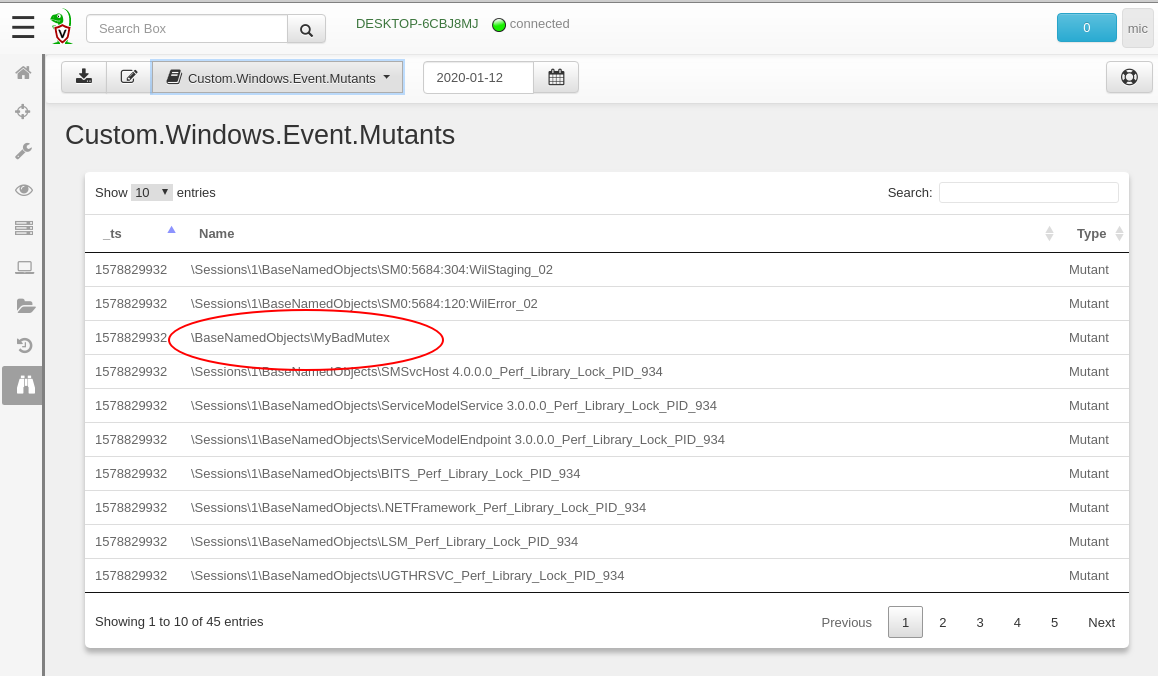This screenshot has width=1158, height=676.
Task: Click the edit pencil icon button
Action: pos(129,77)
